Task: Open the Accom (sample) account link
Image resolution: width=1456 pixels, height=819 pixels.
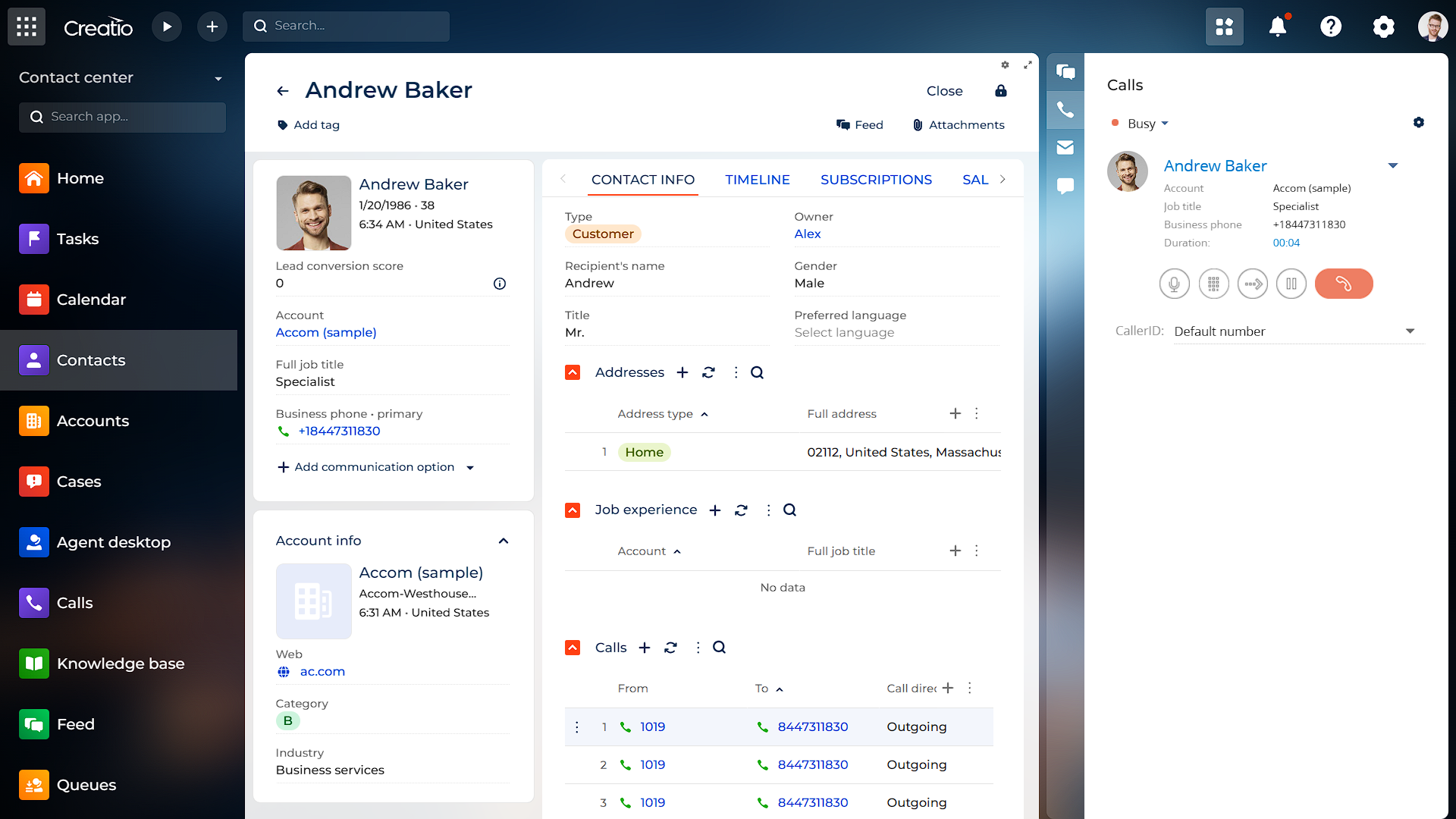Action: [326, 332]
